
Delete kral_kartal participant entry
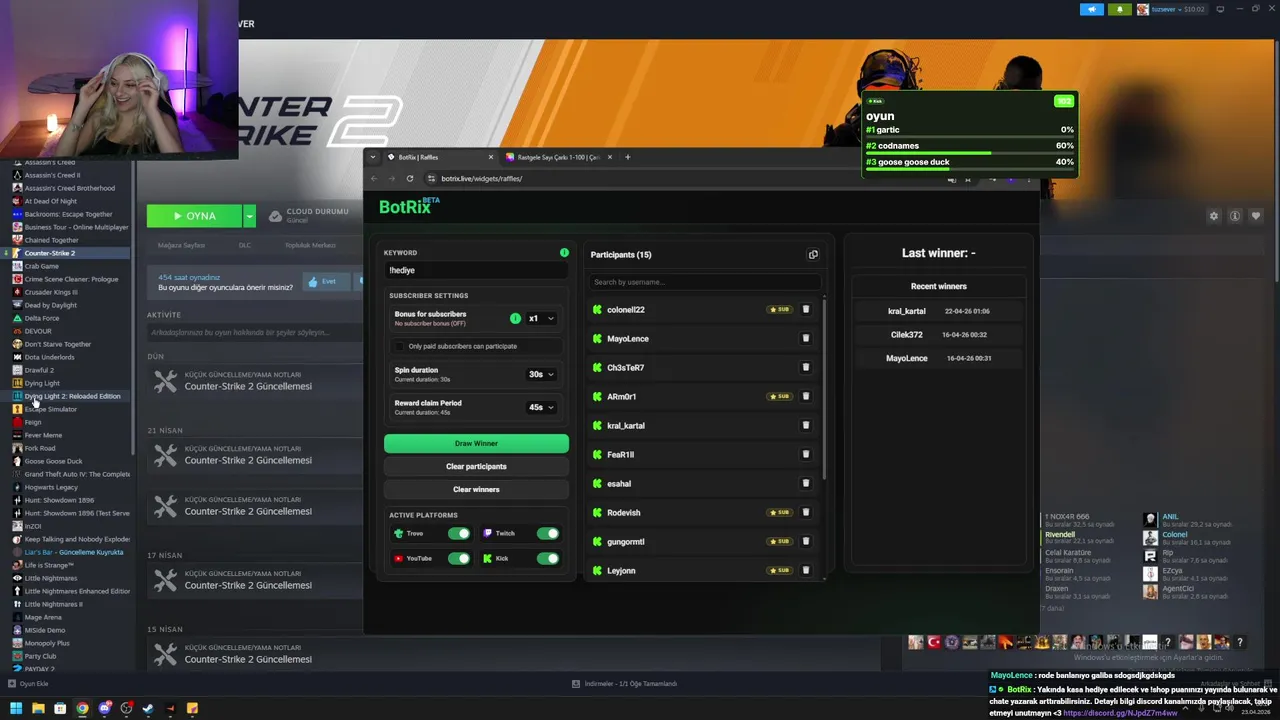[806, 426]
